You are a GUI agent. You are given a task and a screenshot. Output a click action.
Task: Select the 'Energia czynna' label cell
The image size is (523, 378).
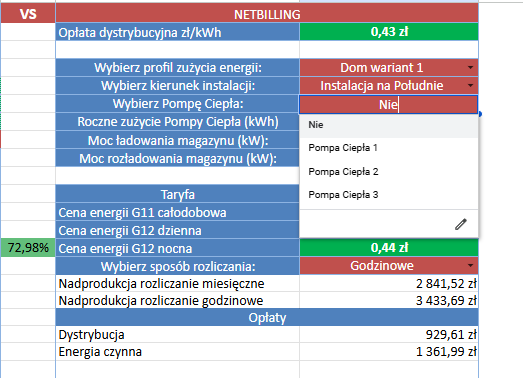pos(177,352)
